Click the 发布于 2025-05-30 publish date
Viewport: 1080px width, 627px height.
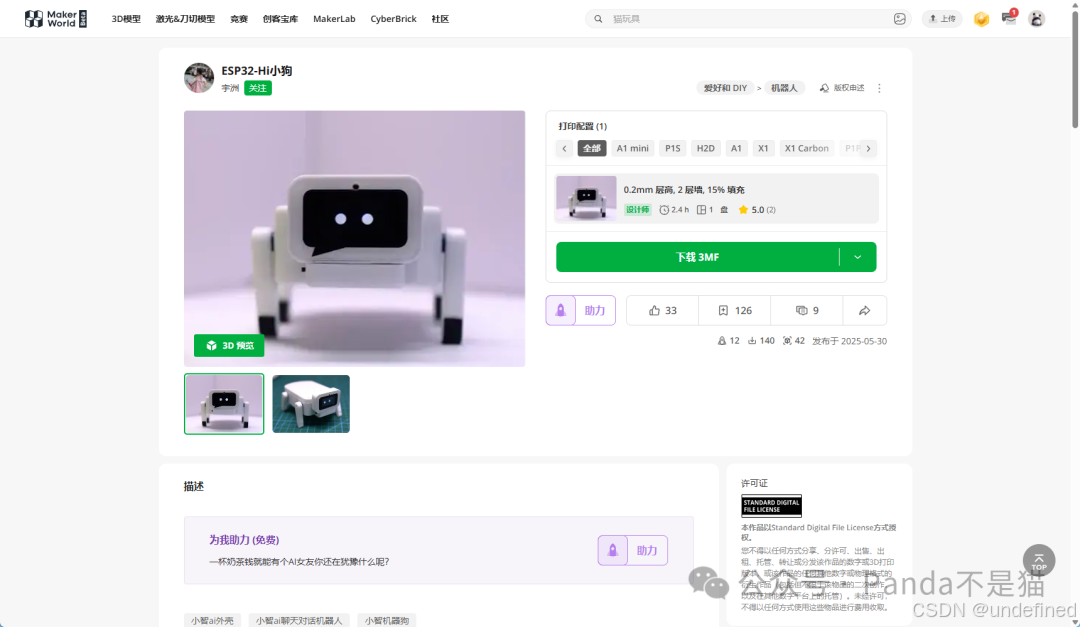tap(849, 340)
